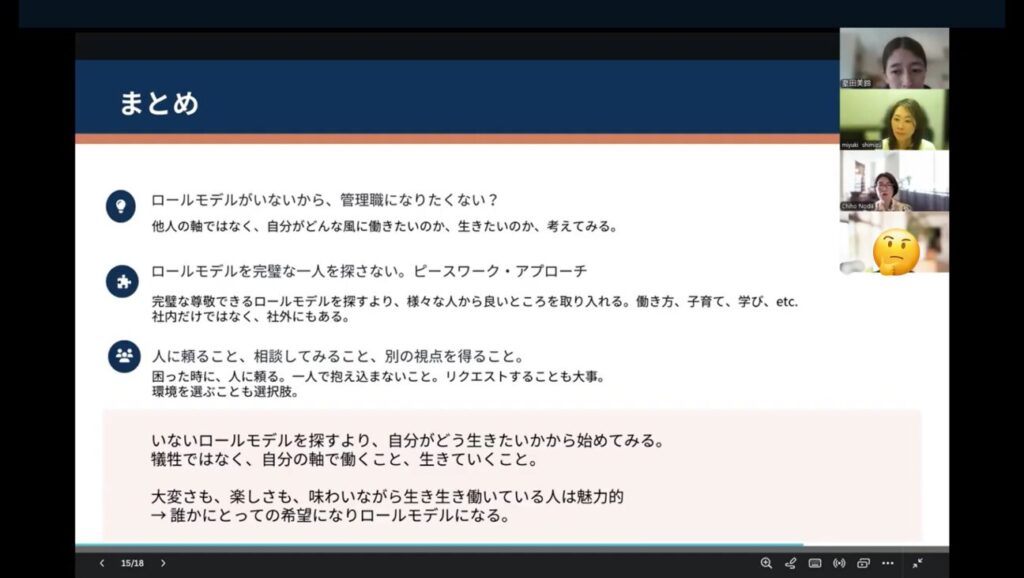
Task: Go to the previous slide arrow
Action: (x=101, y=563)
